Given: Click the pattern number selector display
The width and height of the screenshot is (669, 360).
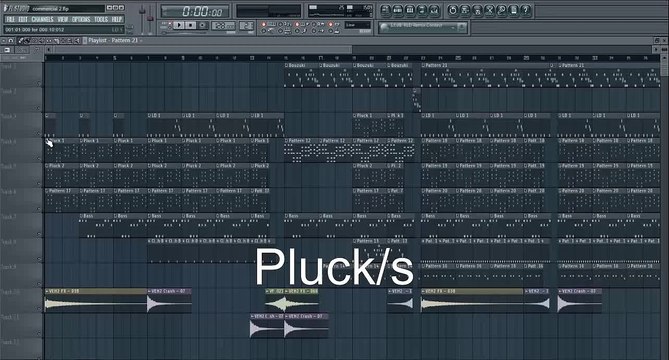Looking at the screenshot, I should pos(247,26).
